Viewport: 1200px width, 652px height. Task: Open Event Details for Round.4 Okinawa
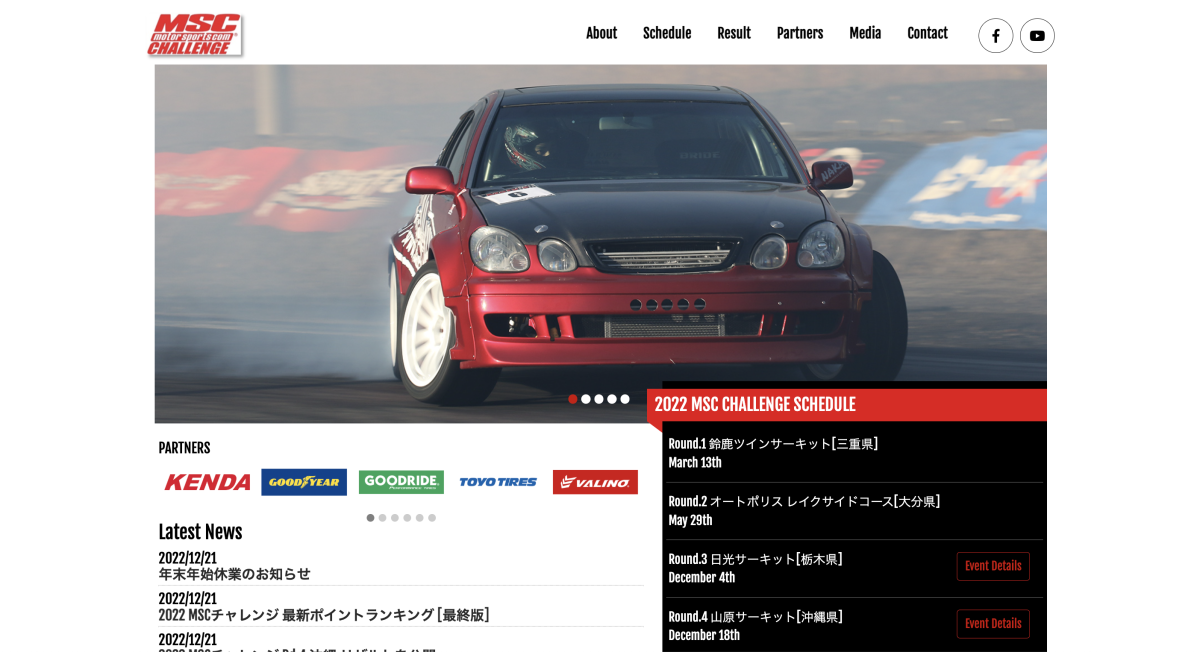(993, 624)
